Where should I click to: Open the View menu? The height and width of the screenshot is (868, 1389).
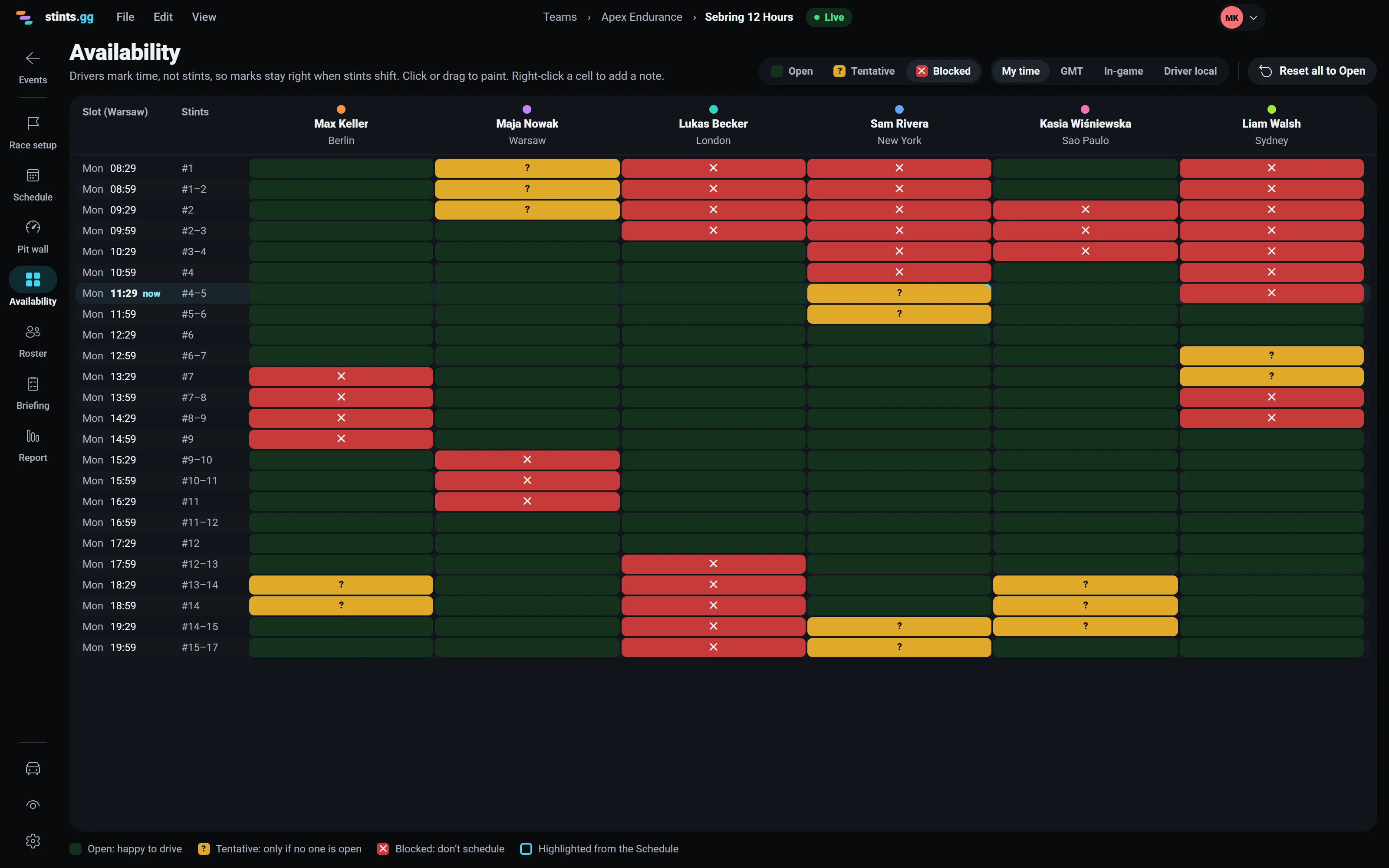click(x=204, y=17)
